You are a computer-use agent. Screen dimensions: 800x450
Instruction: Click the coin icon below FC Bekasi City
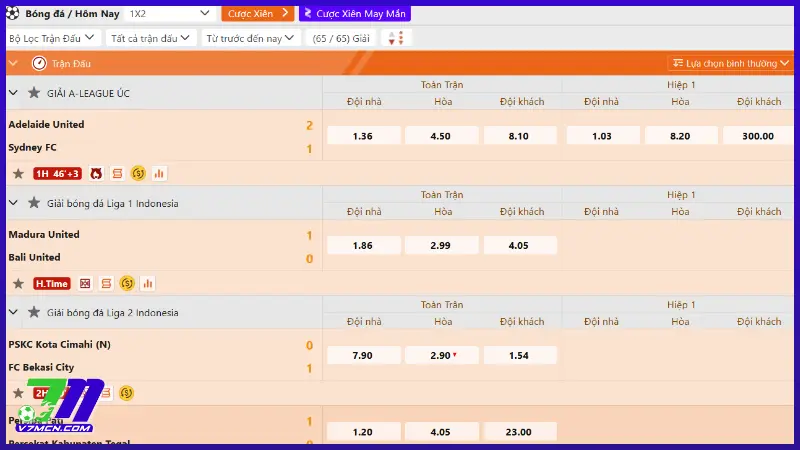127,393
